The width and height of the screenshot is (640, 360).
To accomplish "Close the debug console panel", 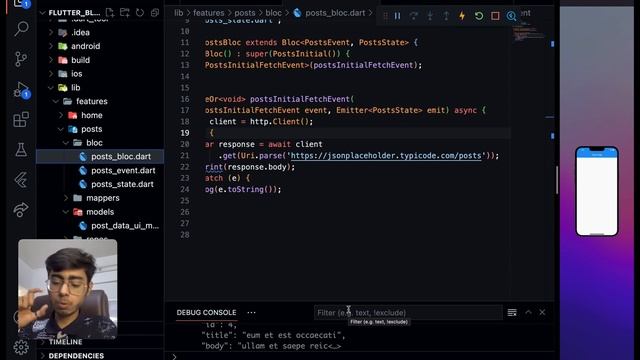I will (x=542, y=312).
